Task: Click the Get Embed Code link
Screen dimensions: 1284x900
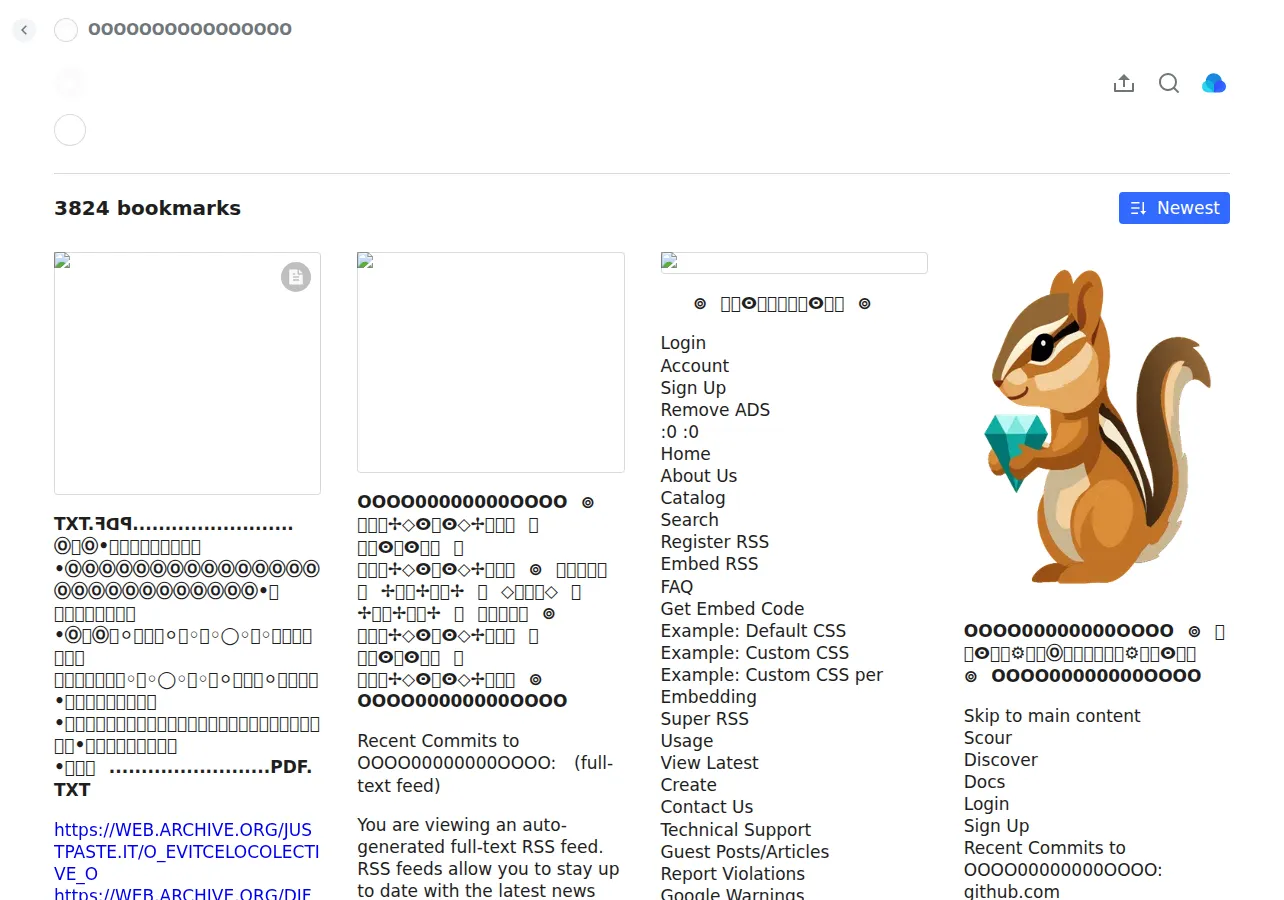Action: click(732, 609)
